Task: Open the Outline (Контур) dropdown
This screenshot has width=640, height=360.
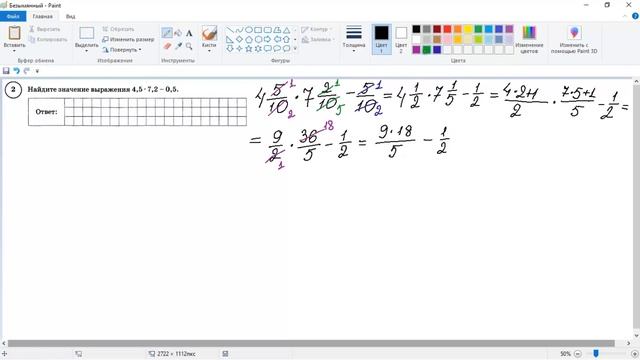Action: (x=317, y=29)
